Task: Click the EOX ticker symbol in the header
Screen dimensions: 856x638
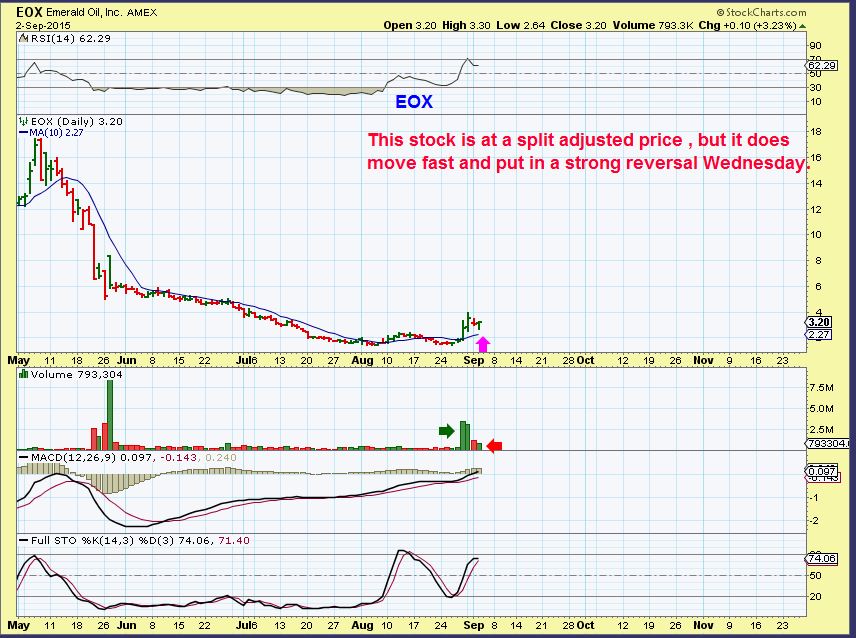Action: (28, 12)
